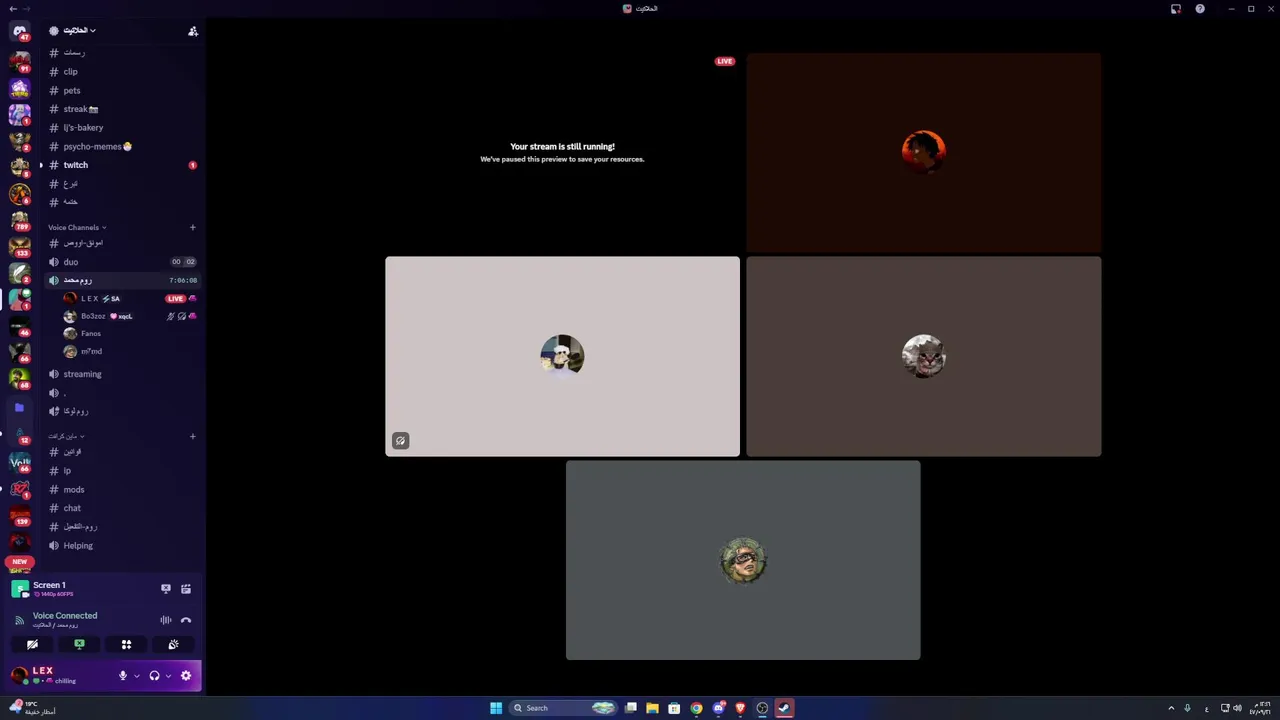
Task: Join the duo voice channel
Action: coord(122,262)
